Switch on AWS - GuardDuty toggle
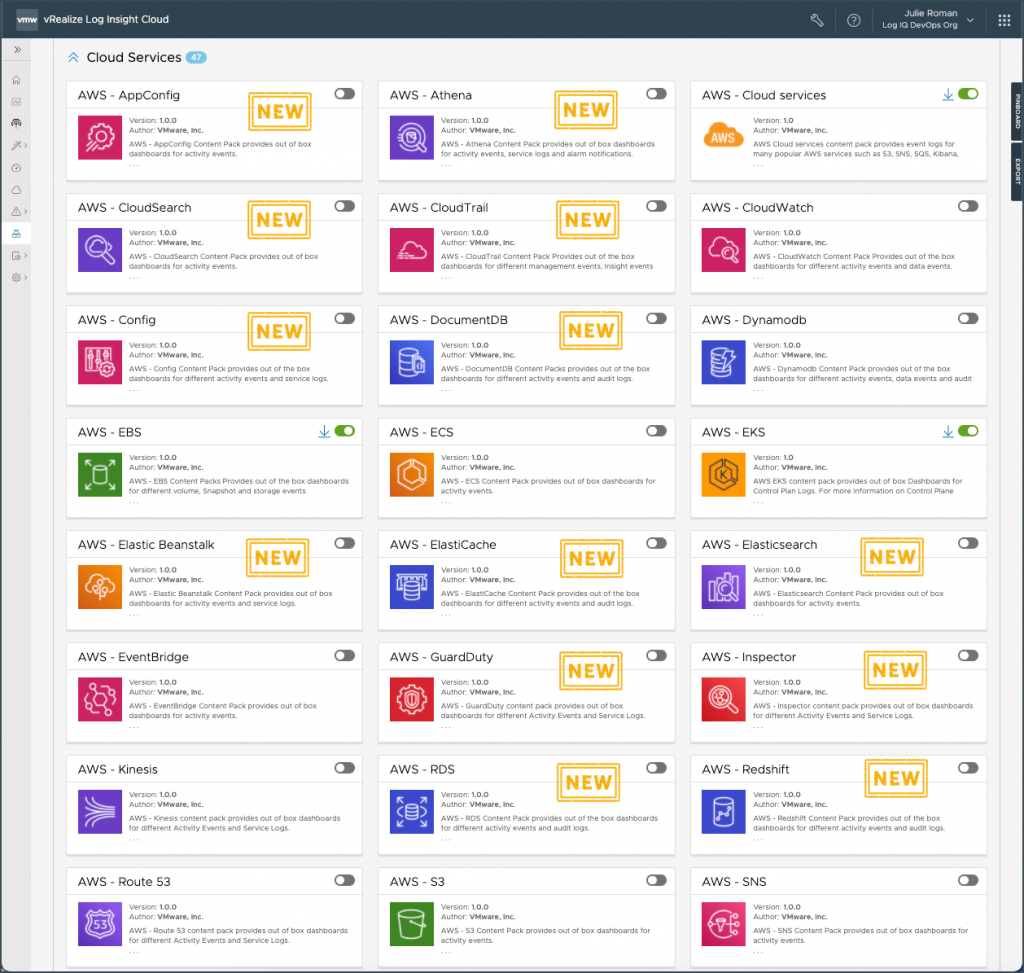 [656, 656]
